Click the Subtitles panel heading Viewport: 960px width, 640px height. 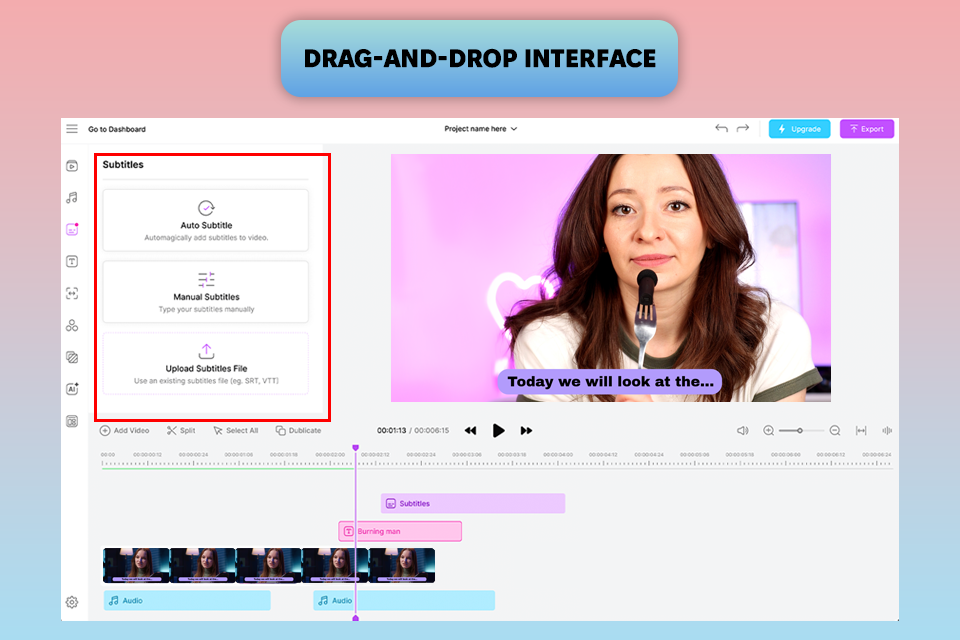123,165
